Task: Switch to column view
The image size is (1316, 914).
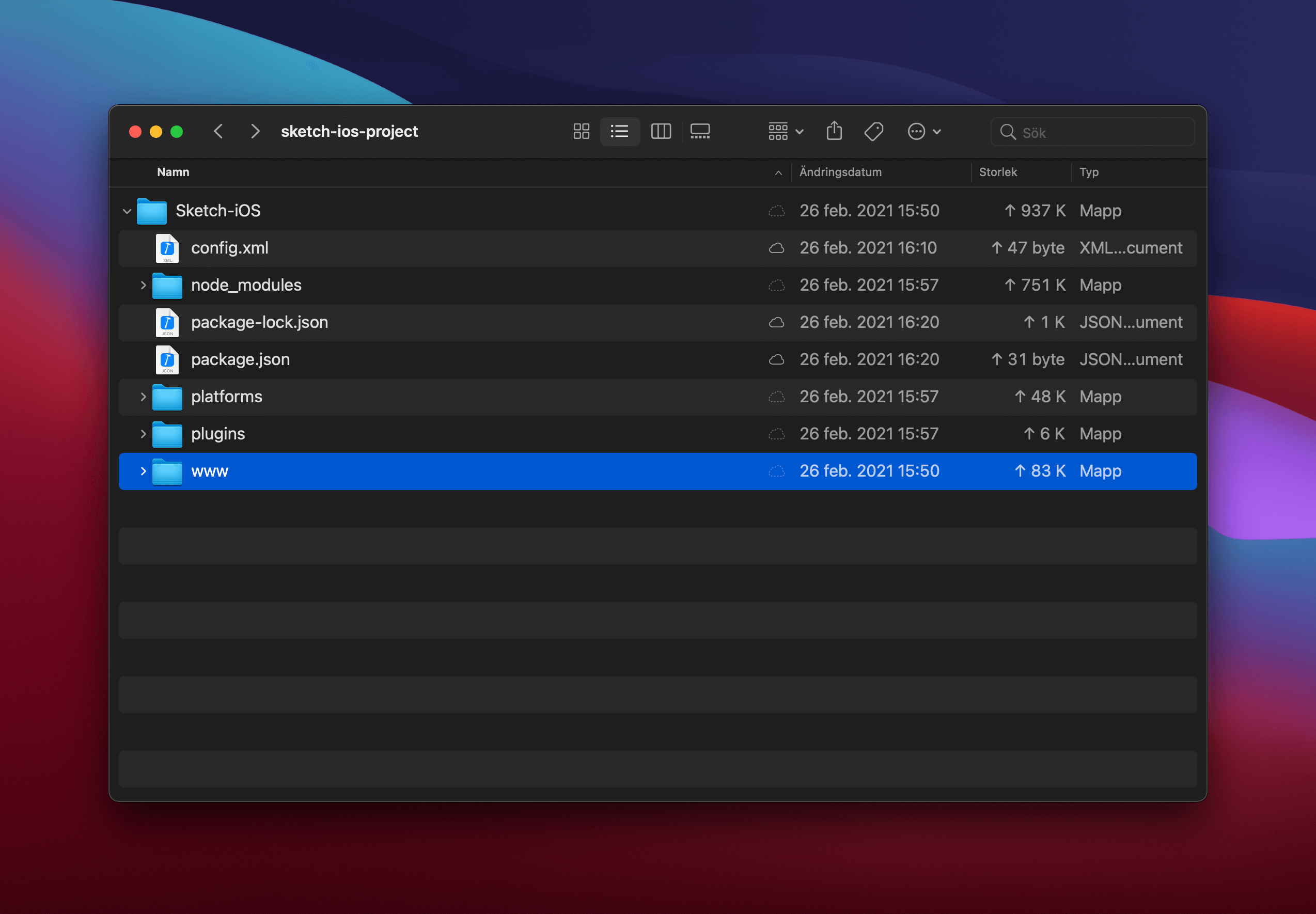Action: 661,132
